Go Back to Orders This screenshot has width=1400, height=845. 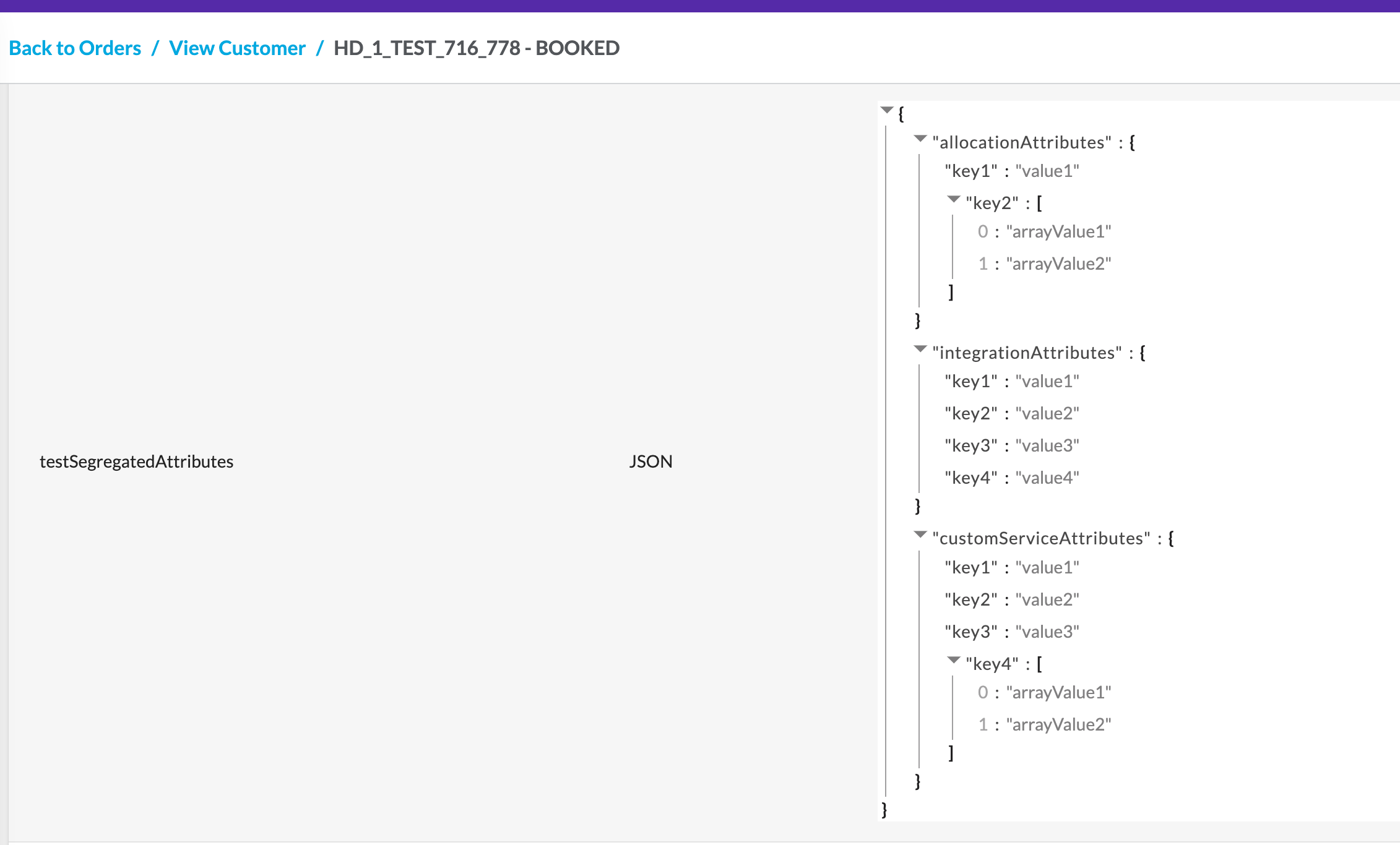coord(75,48)
